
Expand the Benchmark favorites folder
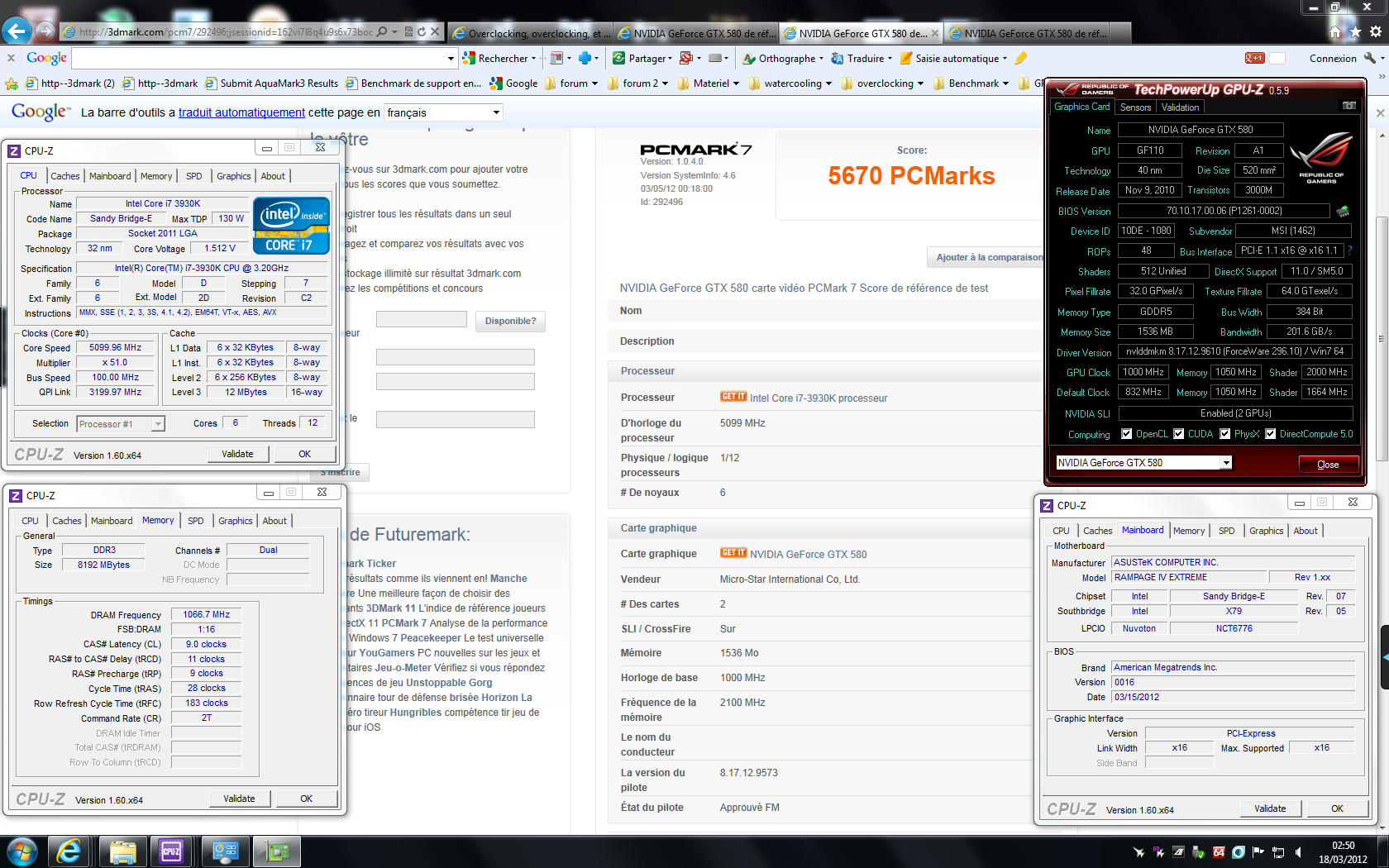tap(971, 83)
